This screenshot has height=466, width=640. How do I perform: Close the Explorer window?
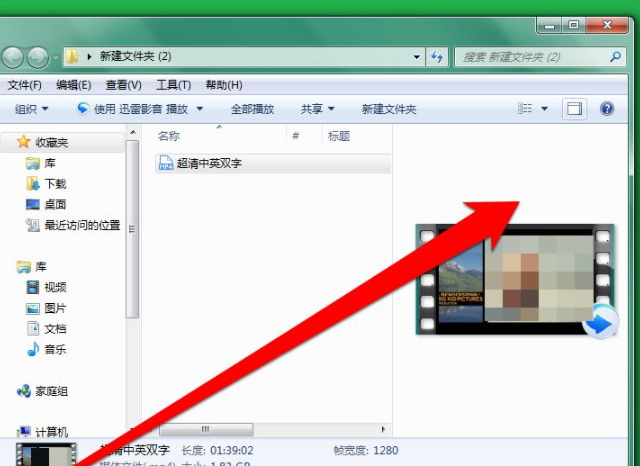pos(607,25)
